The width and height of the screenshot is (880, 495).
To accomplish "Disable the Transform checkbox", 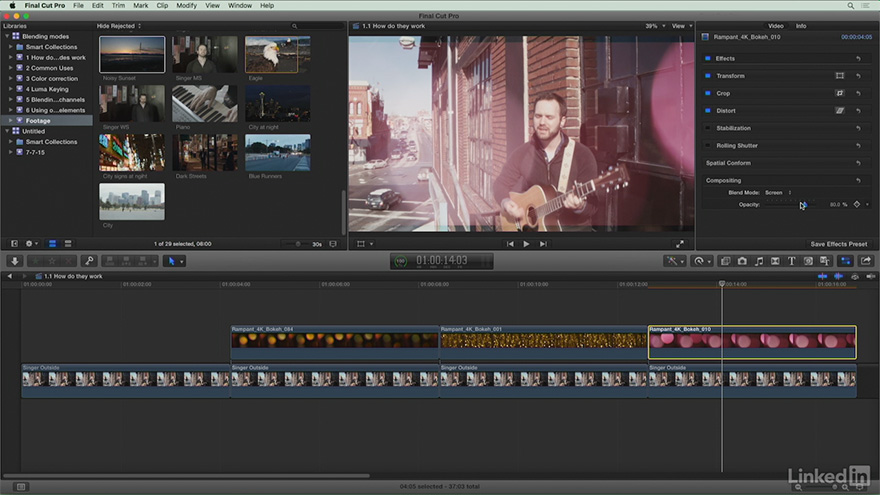I will [708, 76].
